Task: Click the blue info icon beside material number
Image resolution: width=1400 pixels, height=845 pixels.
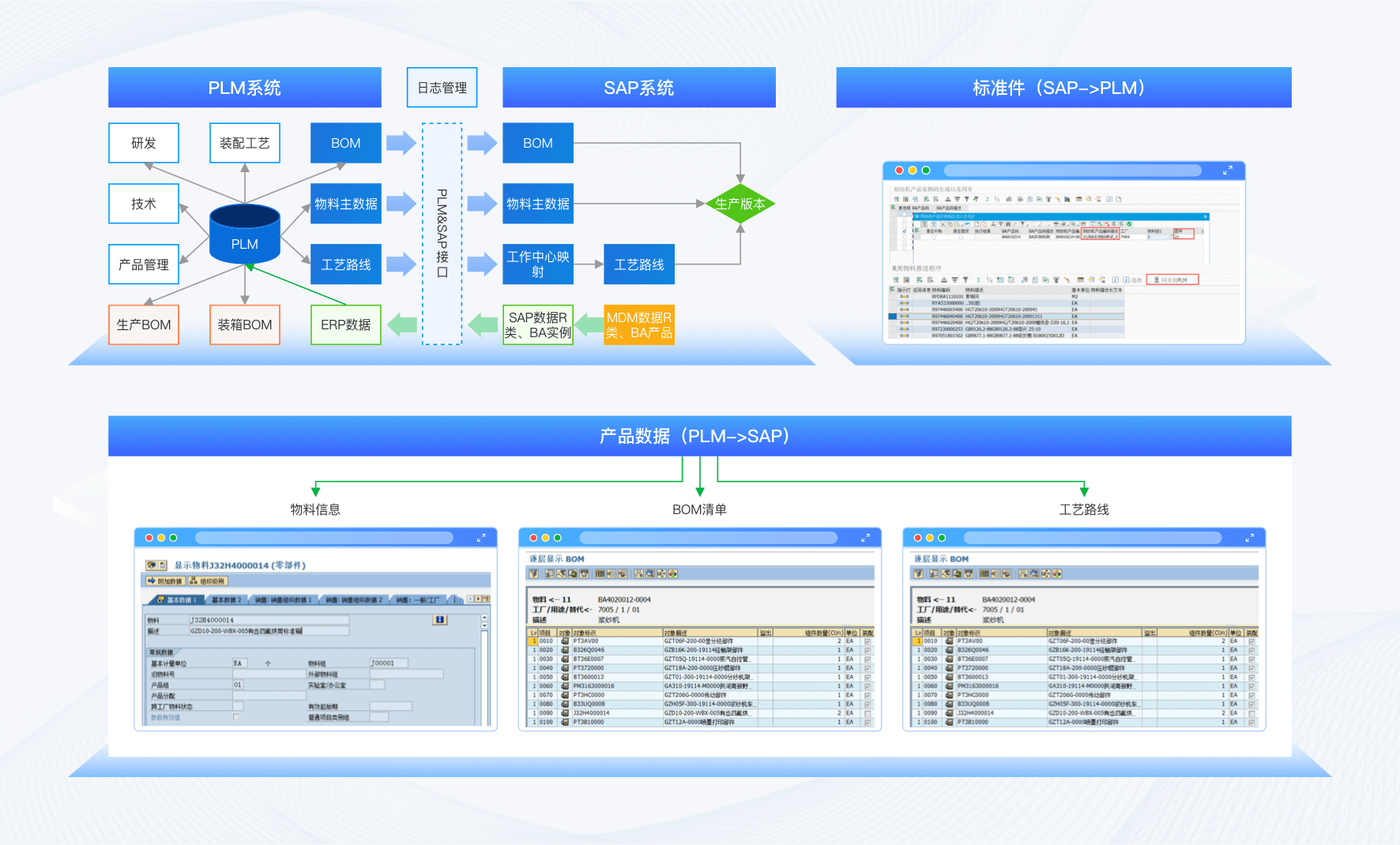Action: (439, 620)
